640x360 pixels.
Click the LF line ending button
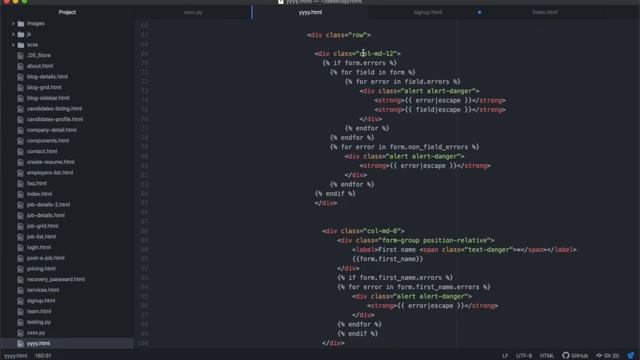(505, 356)
